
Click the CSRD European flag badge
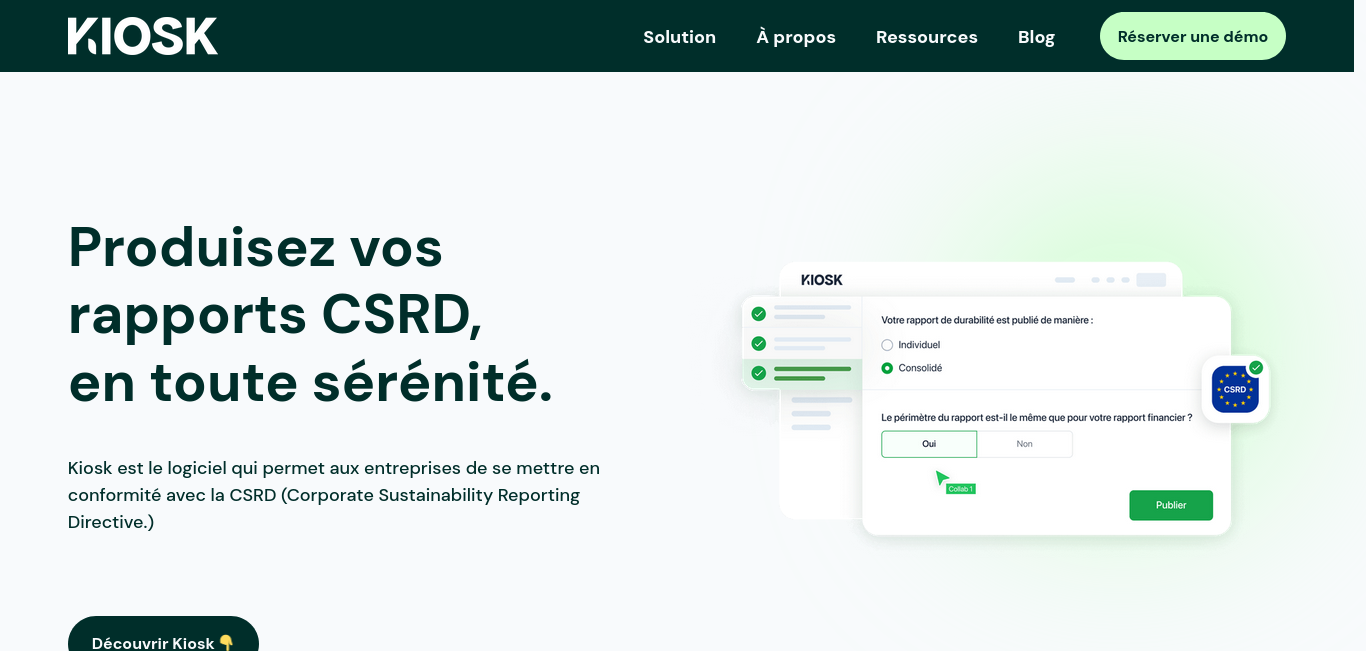pos(1235,389)
